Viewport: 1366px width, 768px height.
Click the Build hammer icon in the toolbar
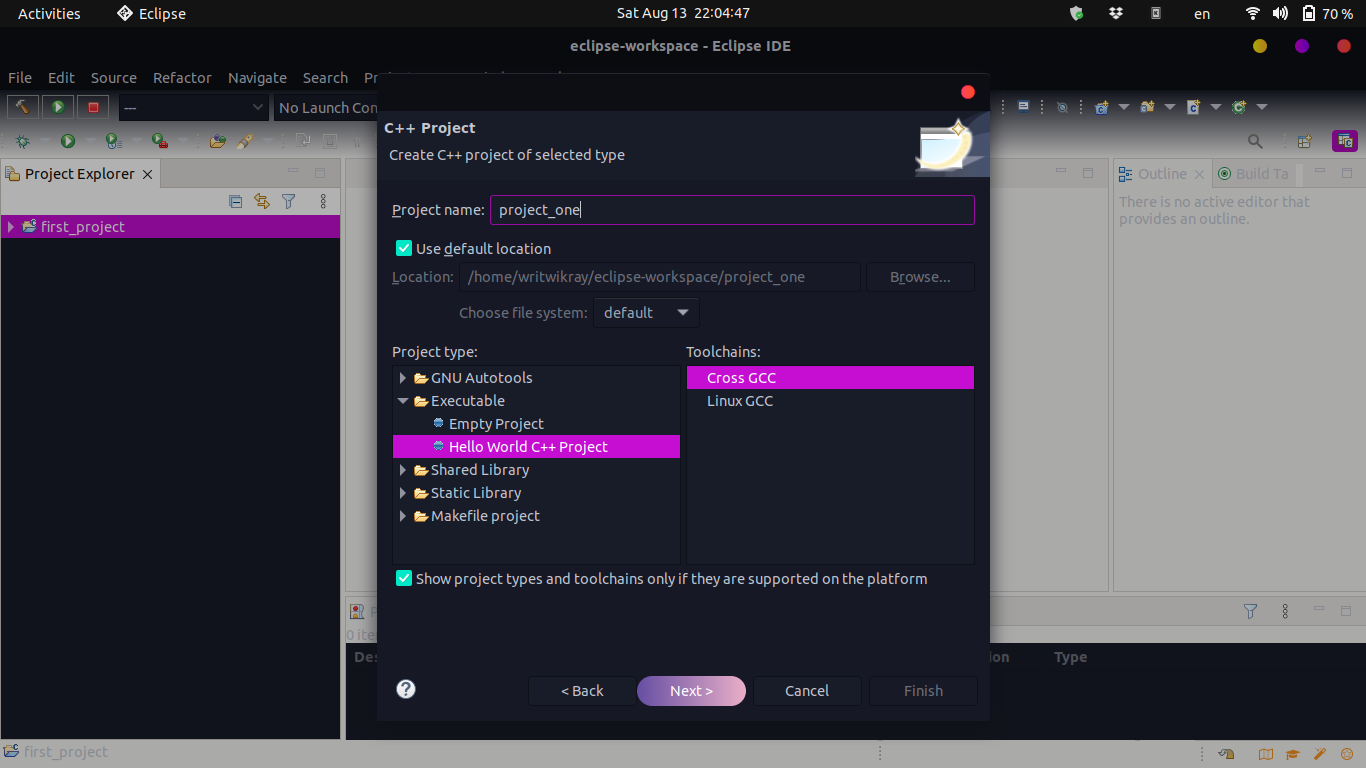pyautogui.click(x=22, y=107)
